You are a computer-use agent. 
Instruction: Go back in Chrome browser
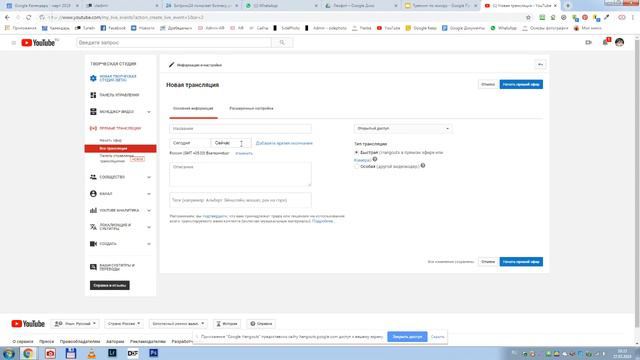[7, 18]
